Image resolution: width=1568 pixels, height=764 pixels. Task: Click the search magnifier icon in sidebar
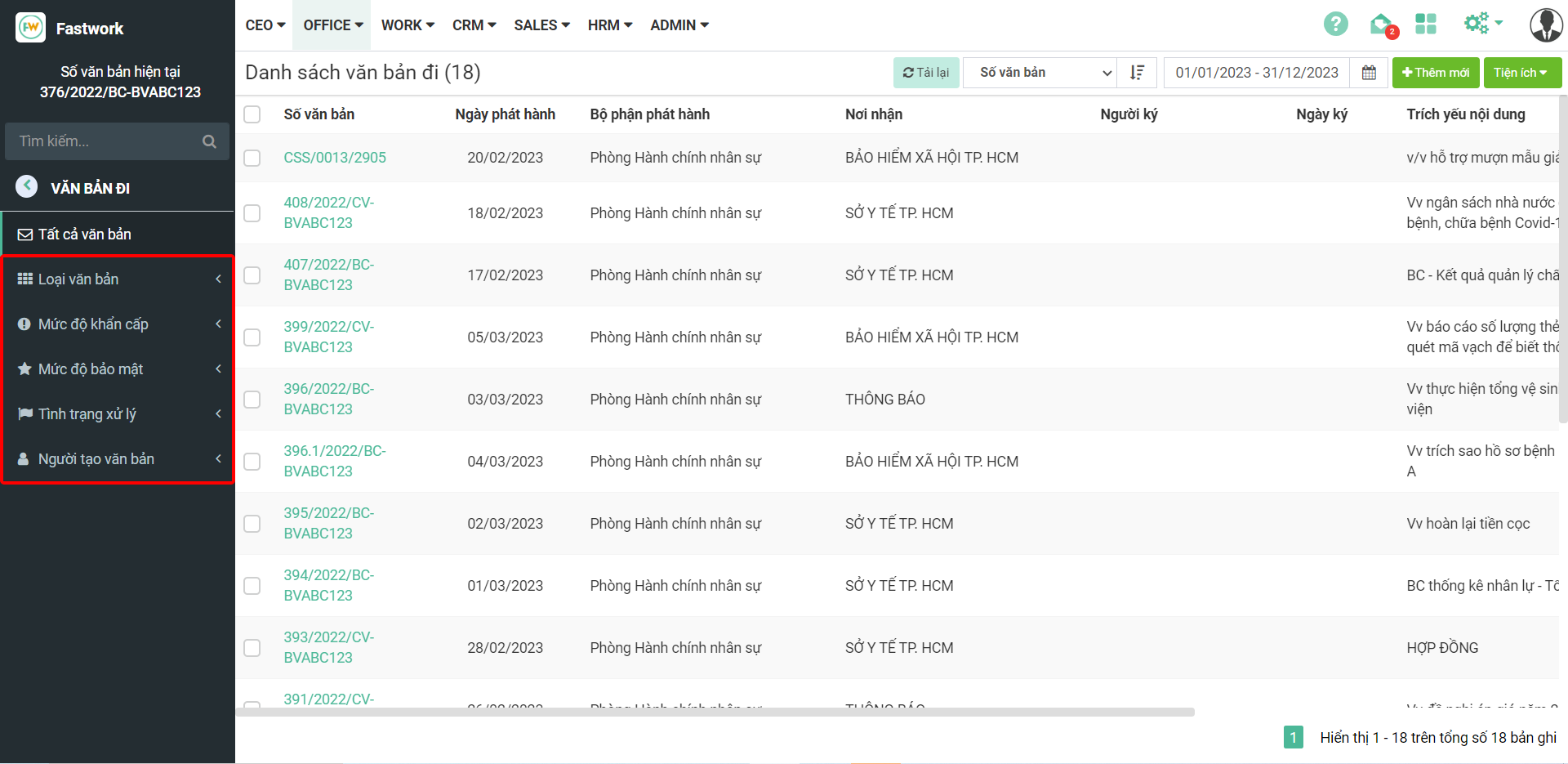pyautogui.click(x=209, y=141)
